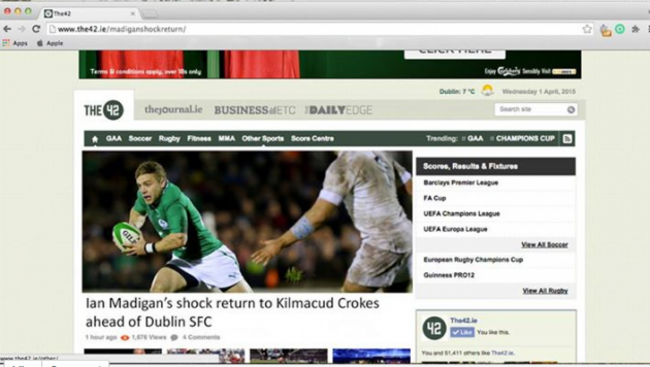Viewport: 650px width, 367px height.
Task: Click the comments speech bubble icon
Action: (x=175, y=338)
